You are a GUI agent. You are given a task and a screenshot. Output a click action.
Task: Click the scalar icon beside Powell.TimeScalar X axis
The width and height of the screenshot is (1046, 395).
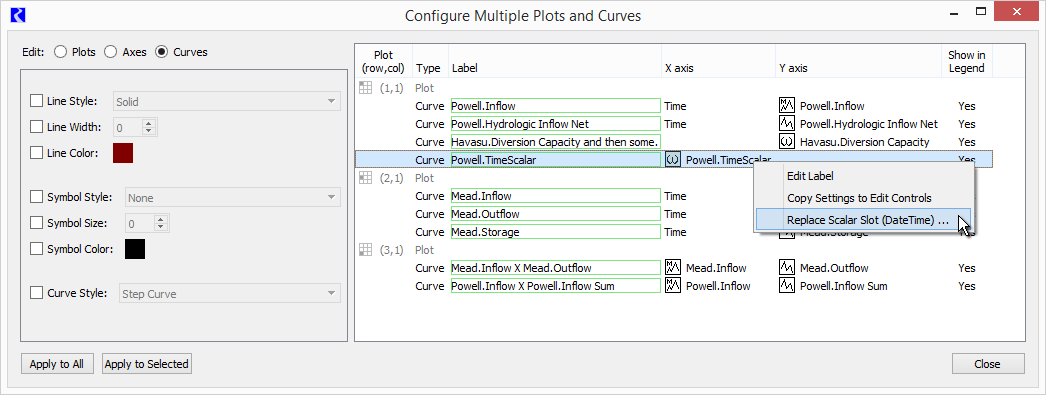(673, 159)
